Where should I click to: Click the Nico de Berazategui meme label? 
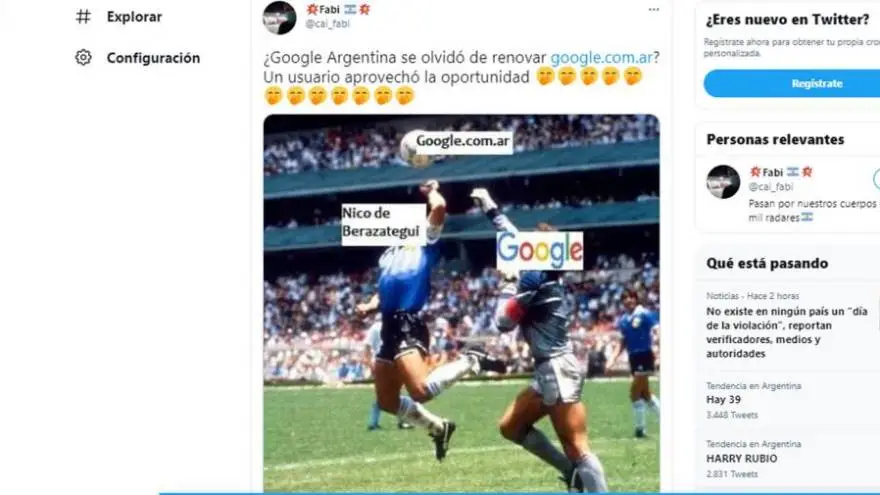click(x=383, y=223)
